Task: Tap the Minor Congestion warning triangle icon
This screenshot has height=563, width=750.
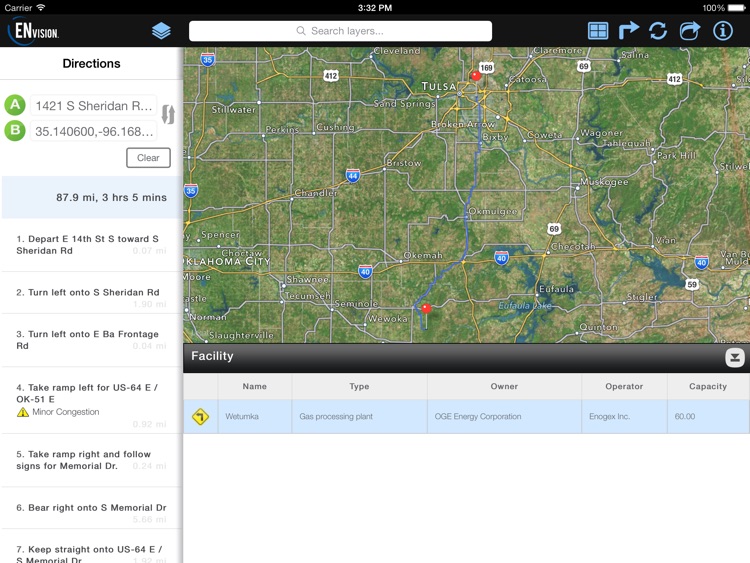Action: point(22,412)
